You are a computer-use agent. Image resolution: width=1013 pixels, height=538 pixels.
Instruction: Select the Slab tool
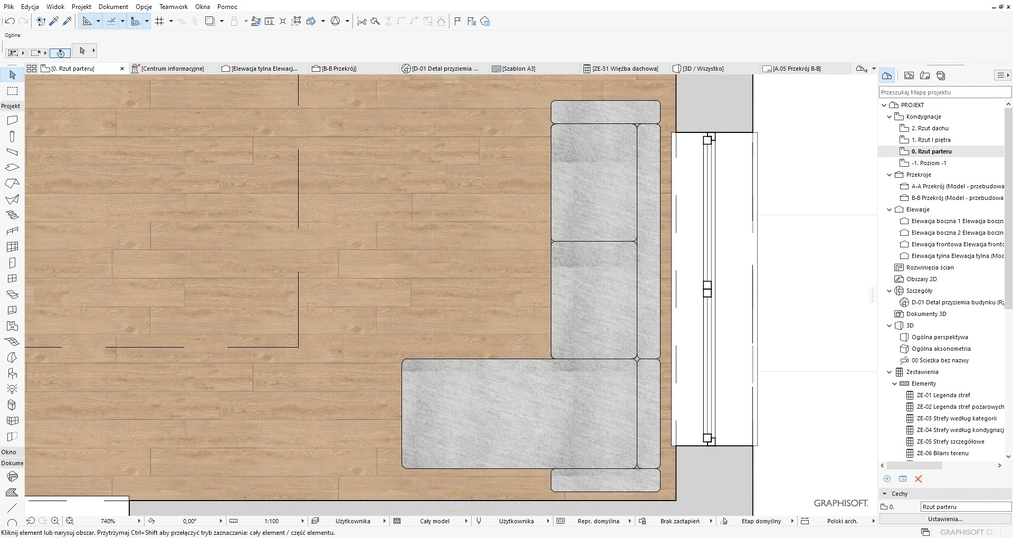coord(12,168)
